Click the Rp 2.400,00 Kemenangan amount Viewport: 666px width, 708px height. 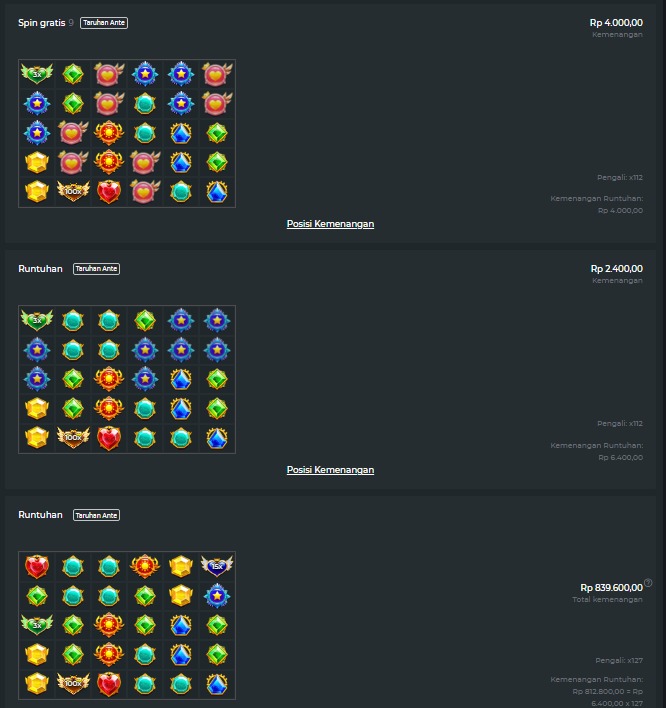coord(616,269)
